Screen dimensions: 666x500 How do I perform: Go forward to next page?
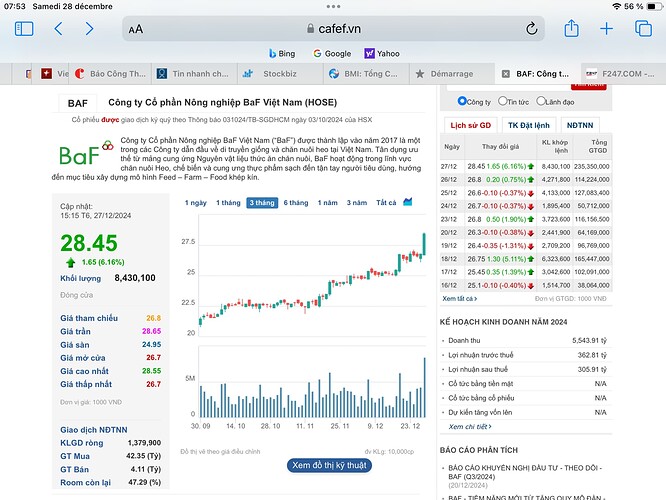(89, 29)
